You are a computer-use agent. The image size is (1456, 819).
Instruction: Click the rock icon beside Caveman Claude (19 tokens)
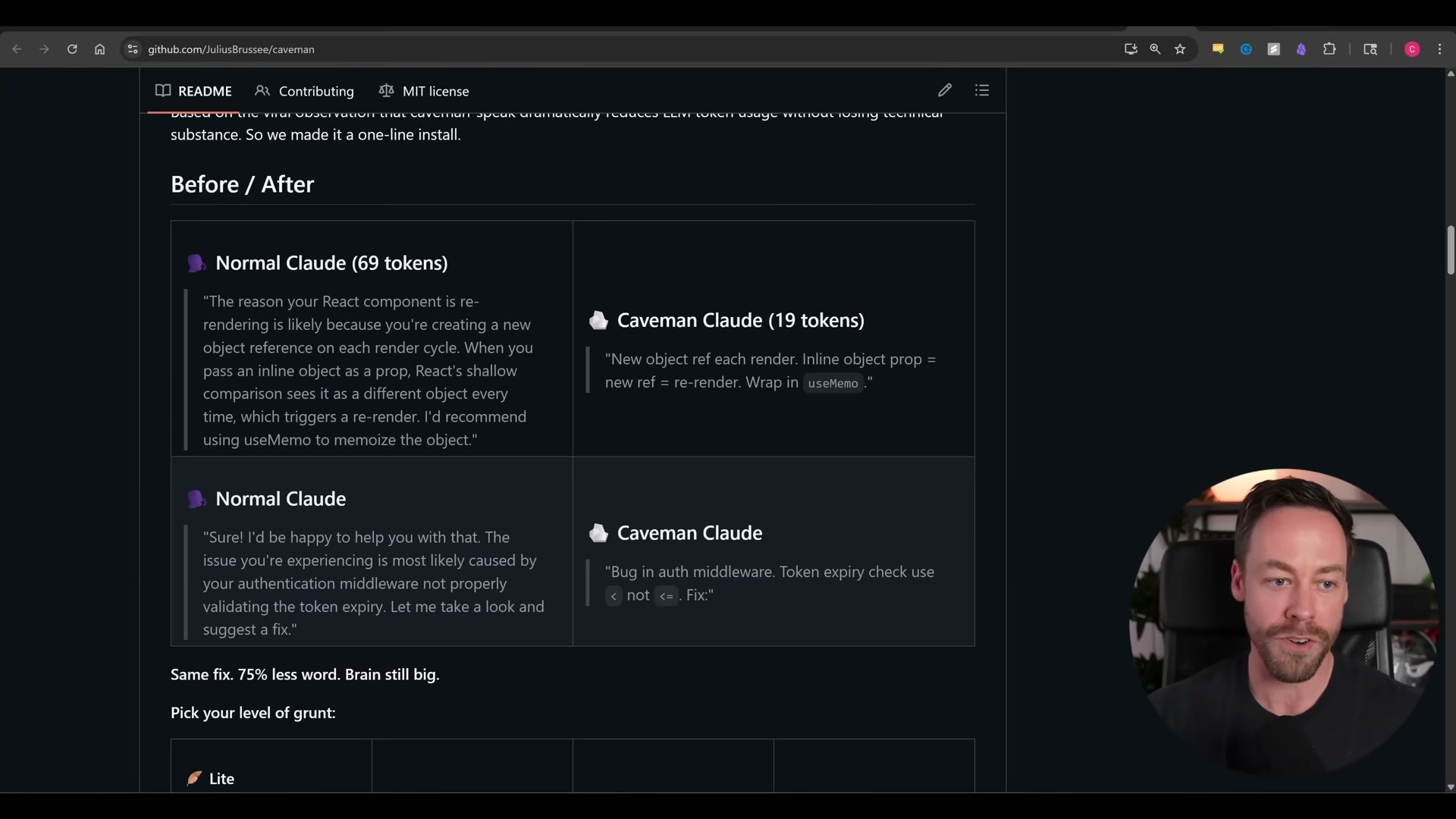[x=598, y=321]
